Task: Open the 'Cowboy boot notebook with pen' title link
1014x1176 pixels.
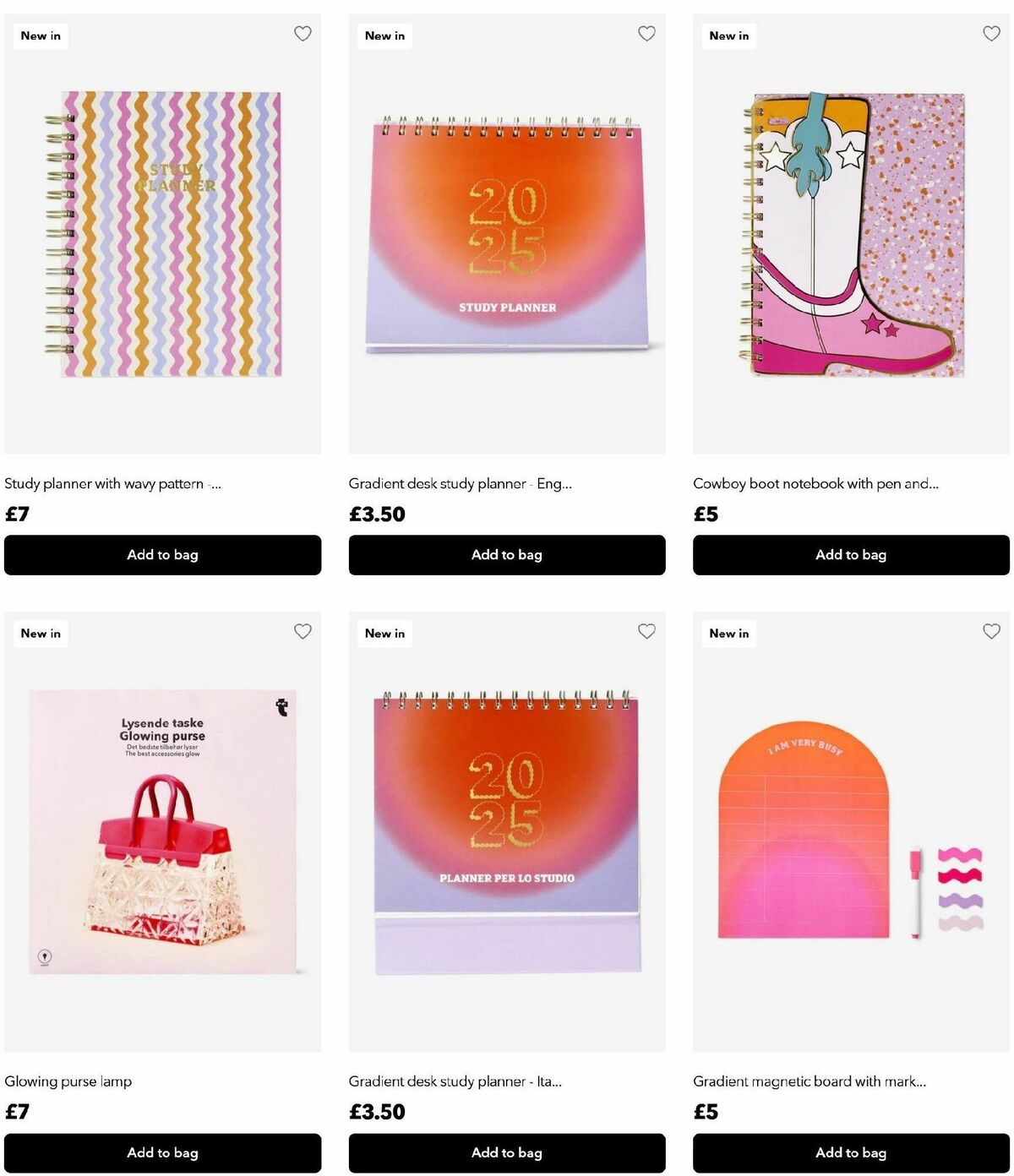Action: [x=815, y=483]
